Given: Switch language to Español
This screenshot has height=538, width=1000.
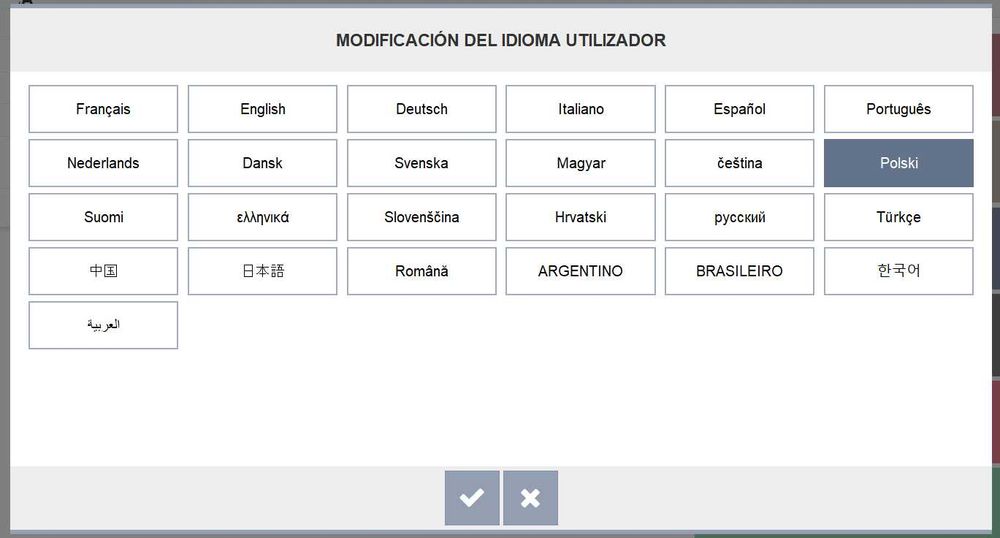Looking at the screenshot, I should (x=739, y=109).
